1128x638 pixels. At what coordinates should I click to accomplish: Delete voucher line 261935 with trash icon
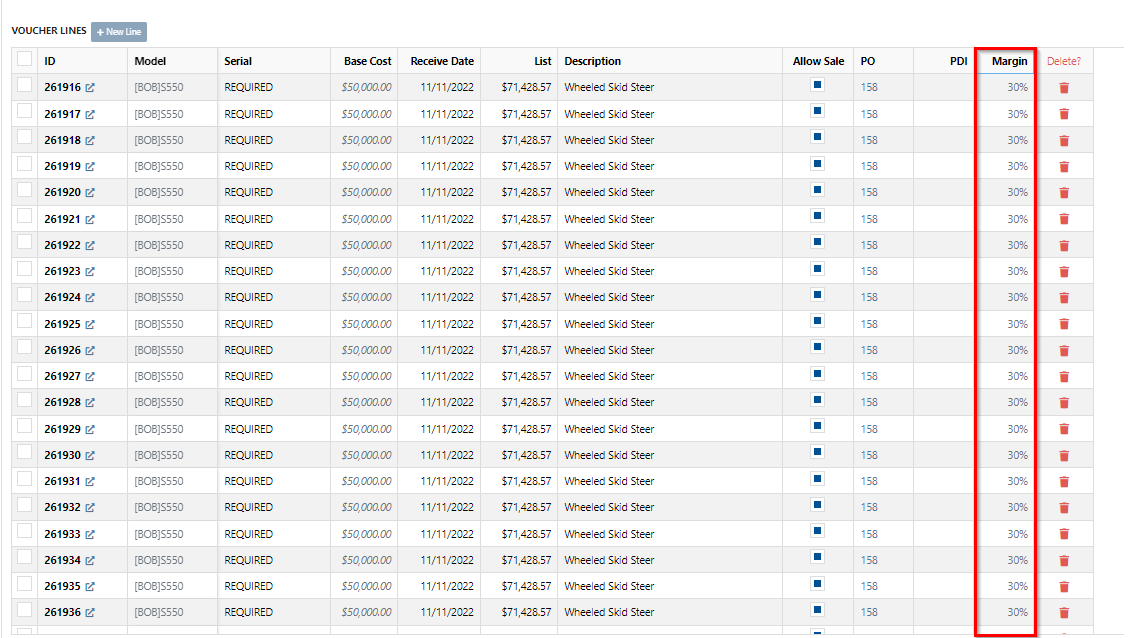point(1064,586)
